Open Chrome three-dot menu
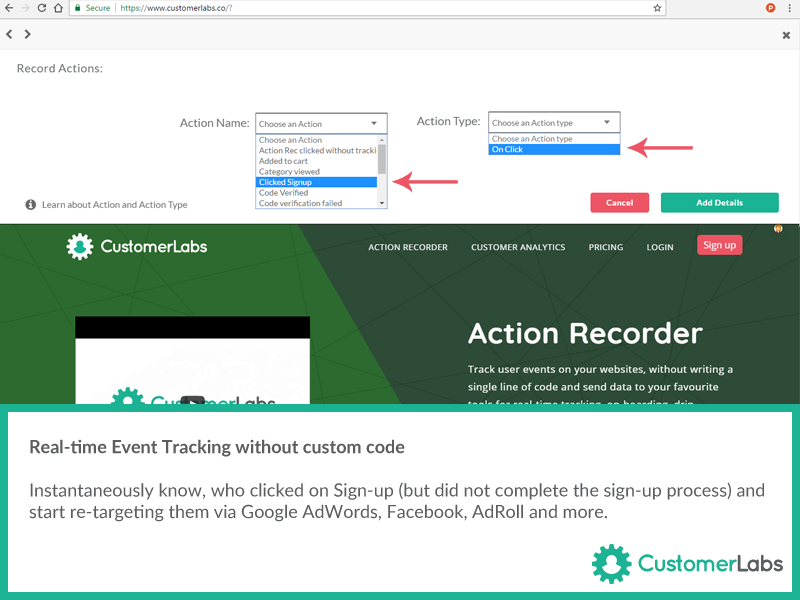 pyautogui.click(x=789, y=8)
